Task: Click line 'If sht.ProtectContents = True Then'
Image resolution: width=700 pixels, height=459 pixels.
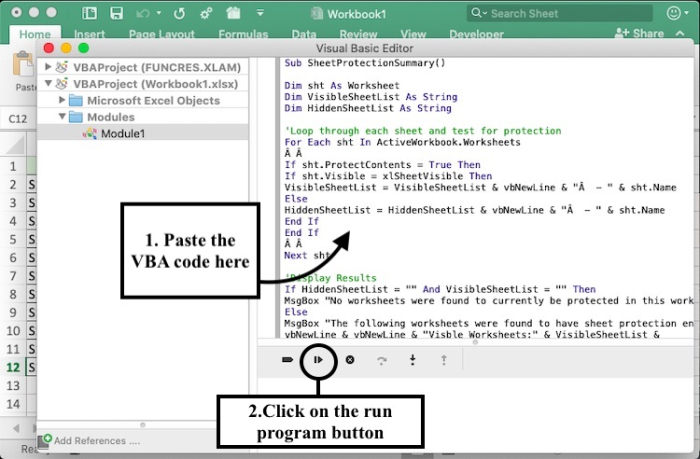Action: click(x=383, y=165)
